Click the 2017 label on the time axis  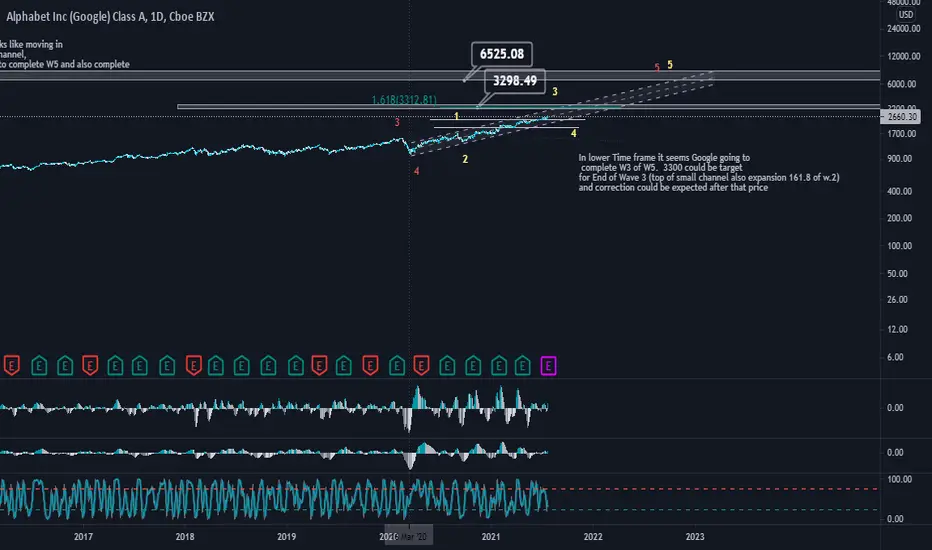click(x=83, y=536)
